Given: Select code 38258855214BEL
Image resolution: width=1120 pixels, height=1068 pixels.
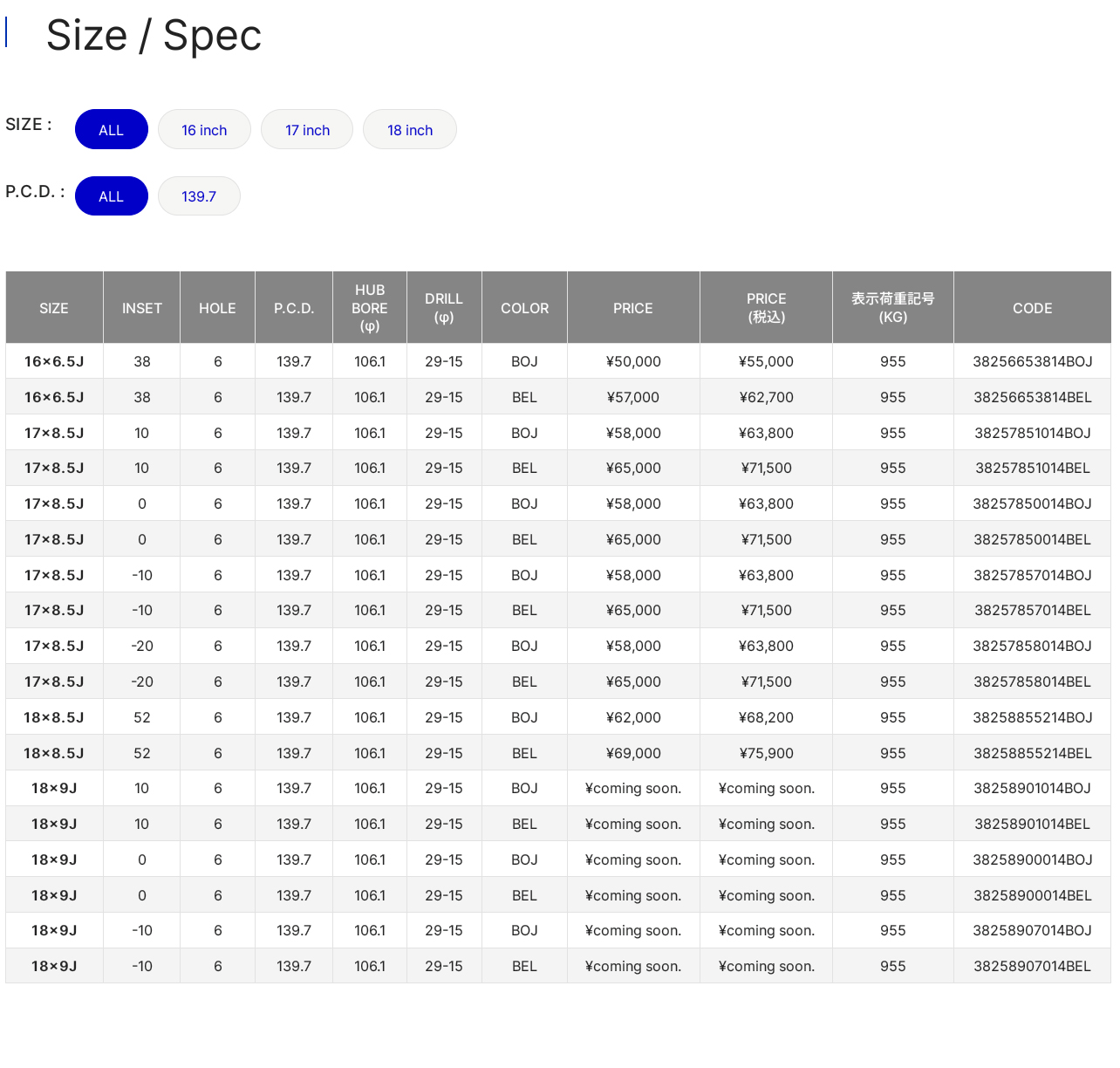Looking at the screenshot, I should 1033,753.
